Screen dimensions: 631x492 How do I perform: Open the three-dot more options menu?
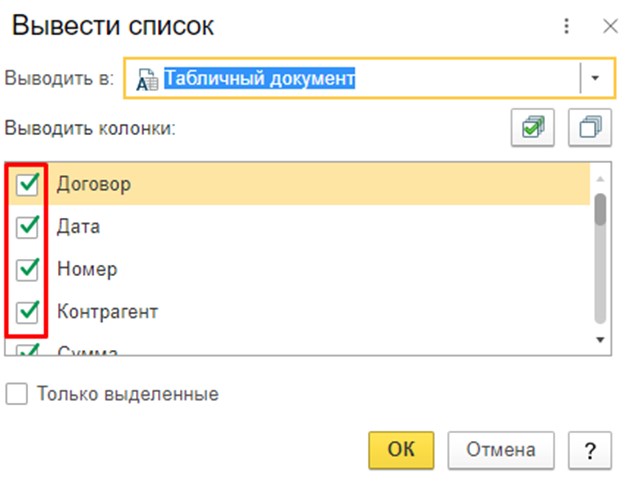click(x=567, y=25)
